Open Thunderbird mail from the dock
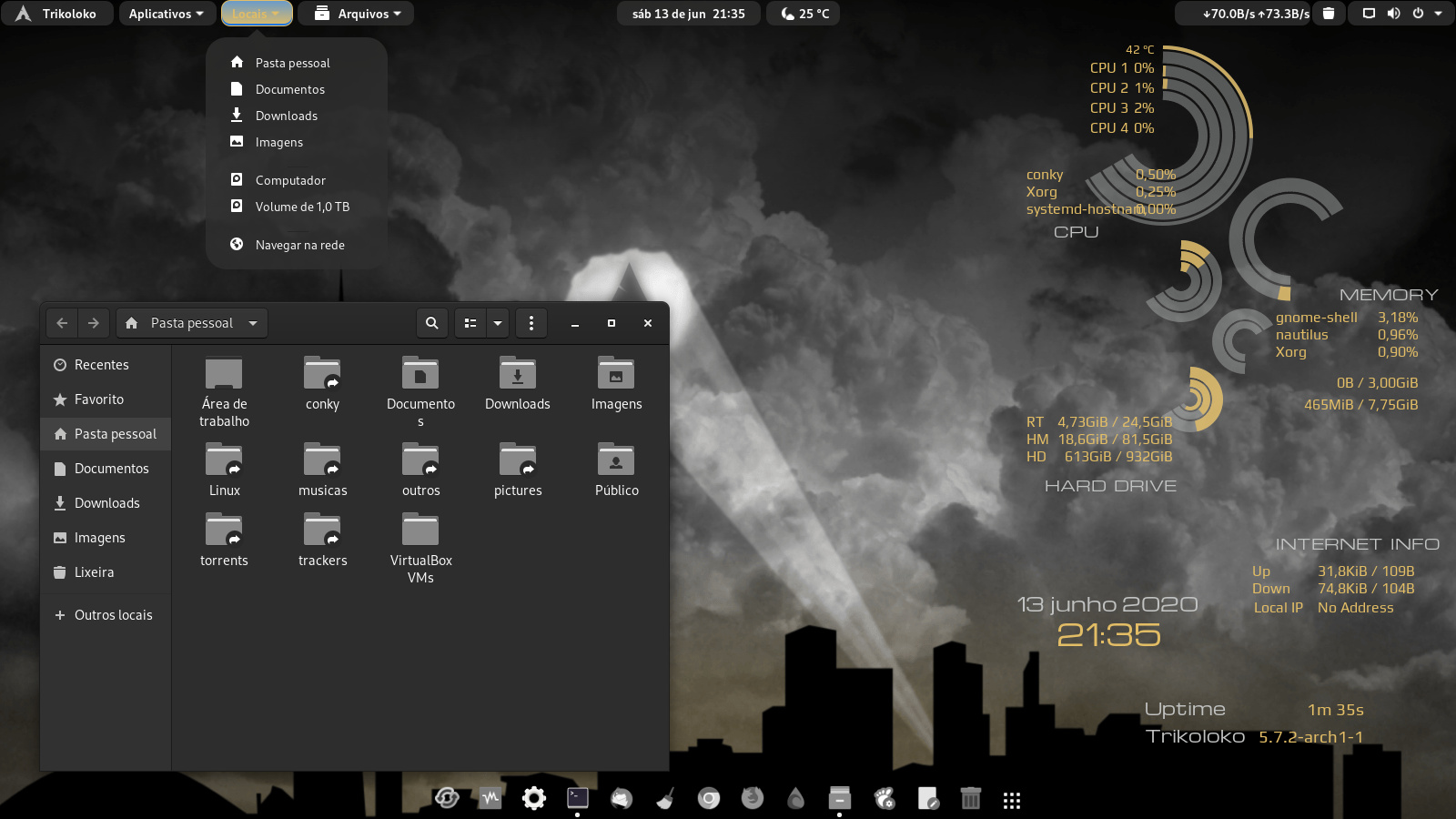 tap(622, 799)
